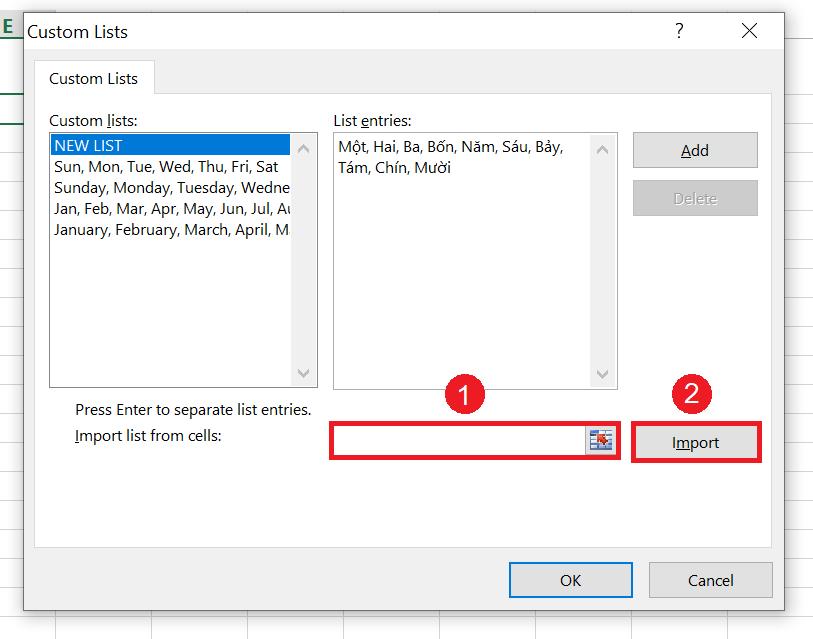The image size is (813, 639).
Task: Click the disabled Delete button
Action: (694, 198)
